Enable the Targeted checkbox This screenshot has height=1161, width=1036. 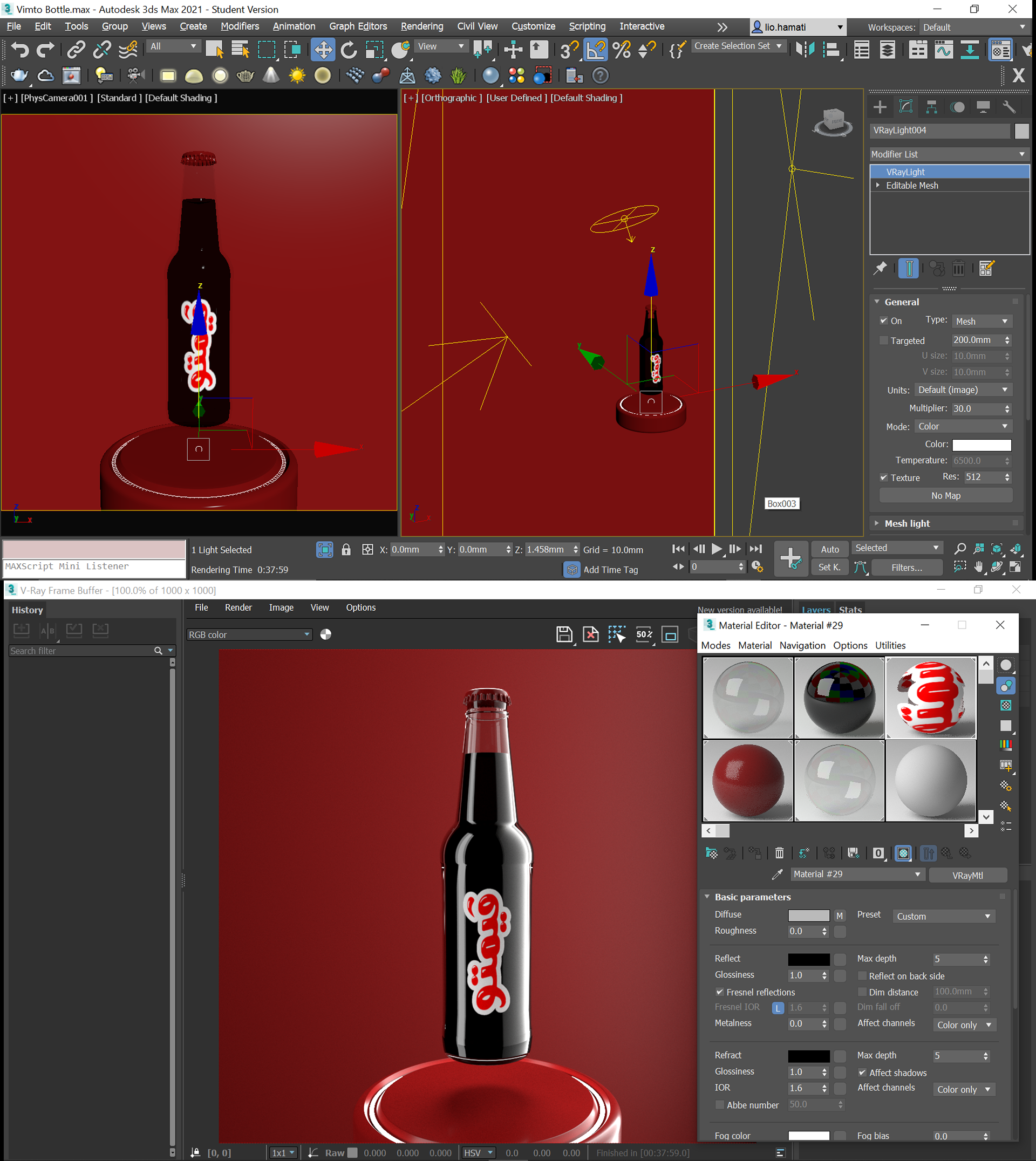883,340
